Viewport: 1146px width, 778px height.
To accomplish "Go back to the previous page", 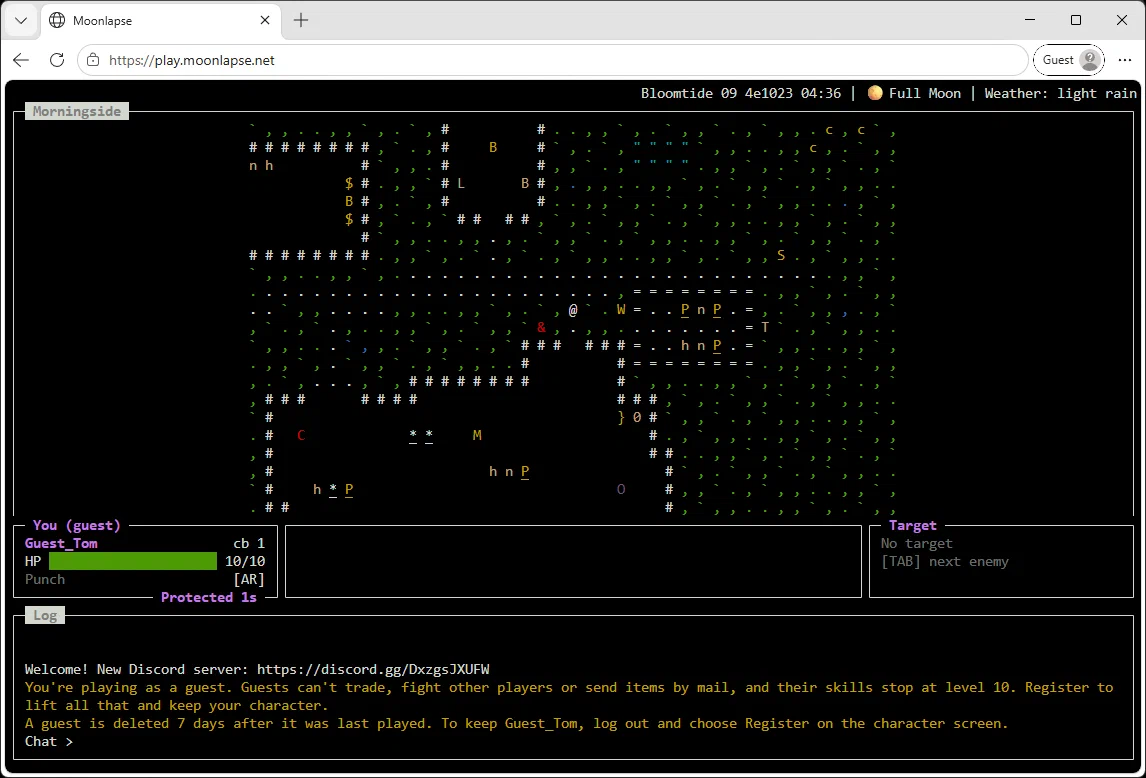I will [21, 60].
